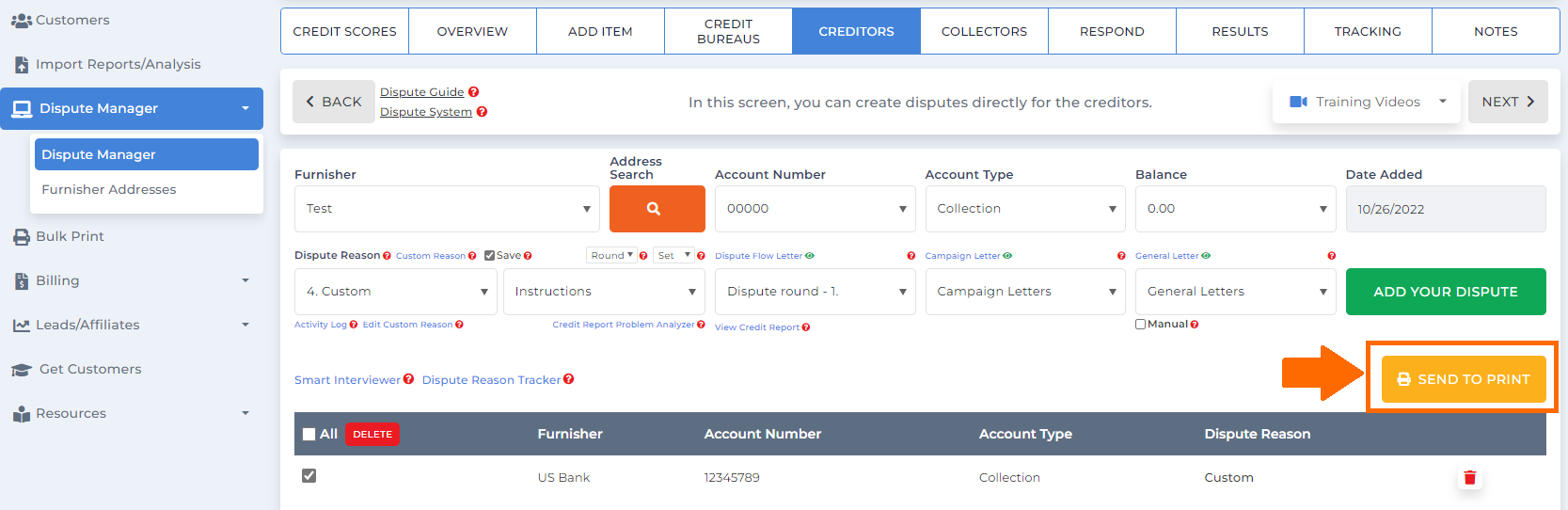
Task: Click help icon beside Edit Custom Reason
Action: [459, 325]
